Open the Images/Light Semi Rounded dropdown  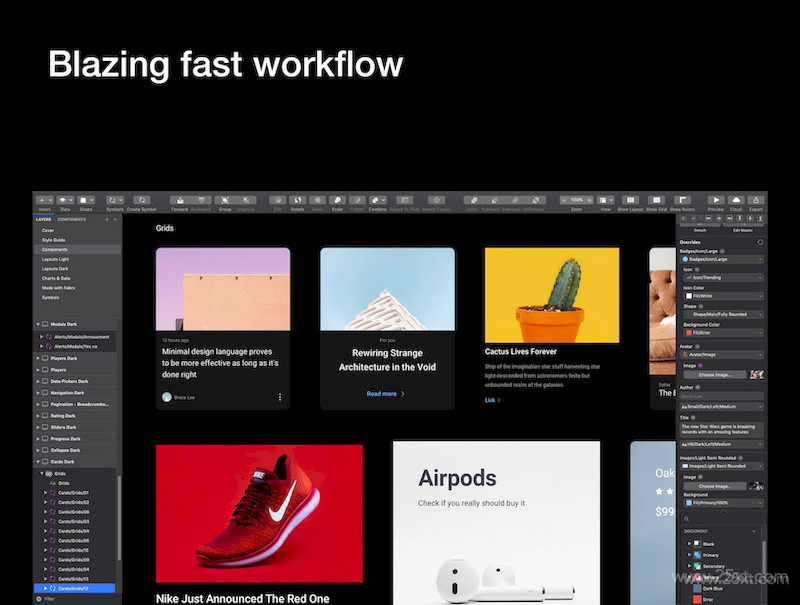(722, 466)
